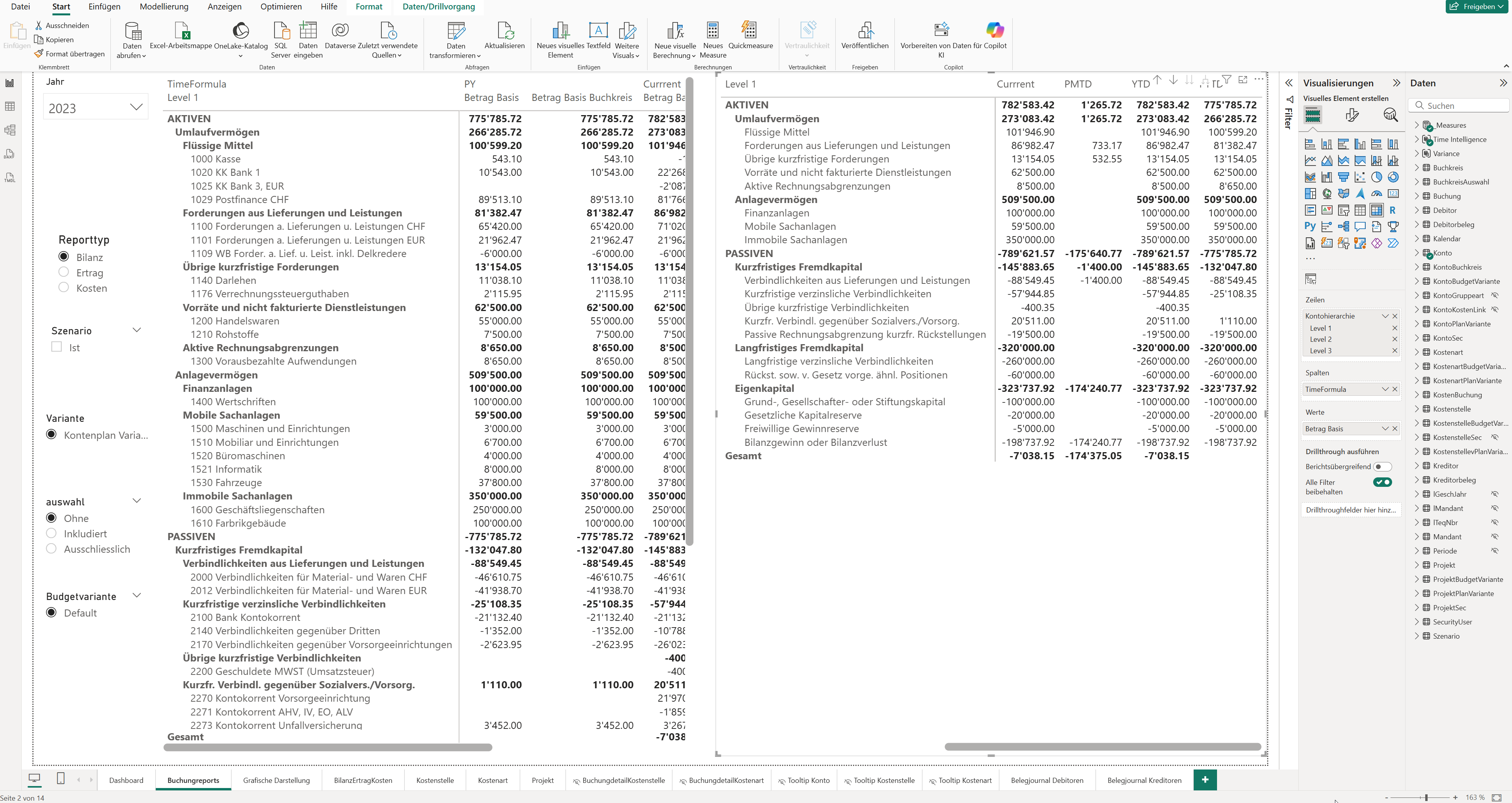Add a new page with the plus button
Screen dimensions: 1512x803
pyautogui.click(x=1205, y=780)
